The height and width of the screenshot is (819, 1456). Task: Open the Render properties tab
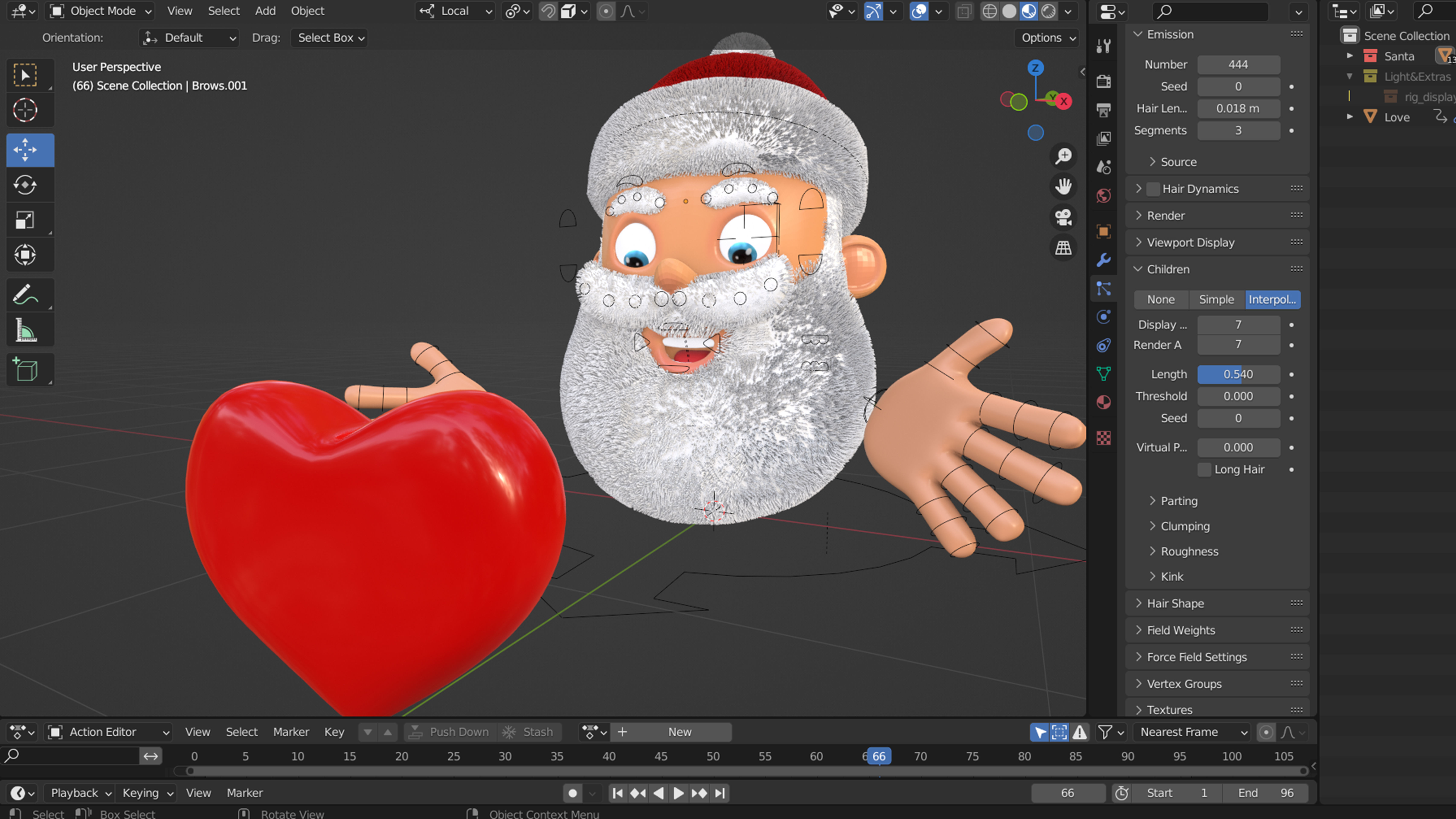coord(1103,81)
